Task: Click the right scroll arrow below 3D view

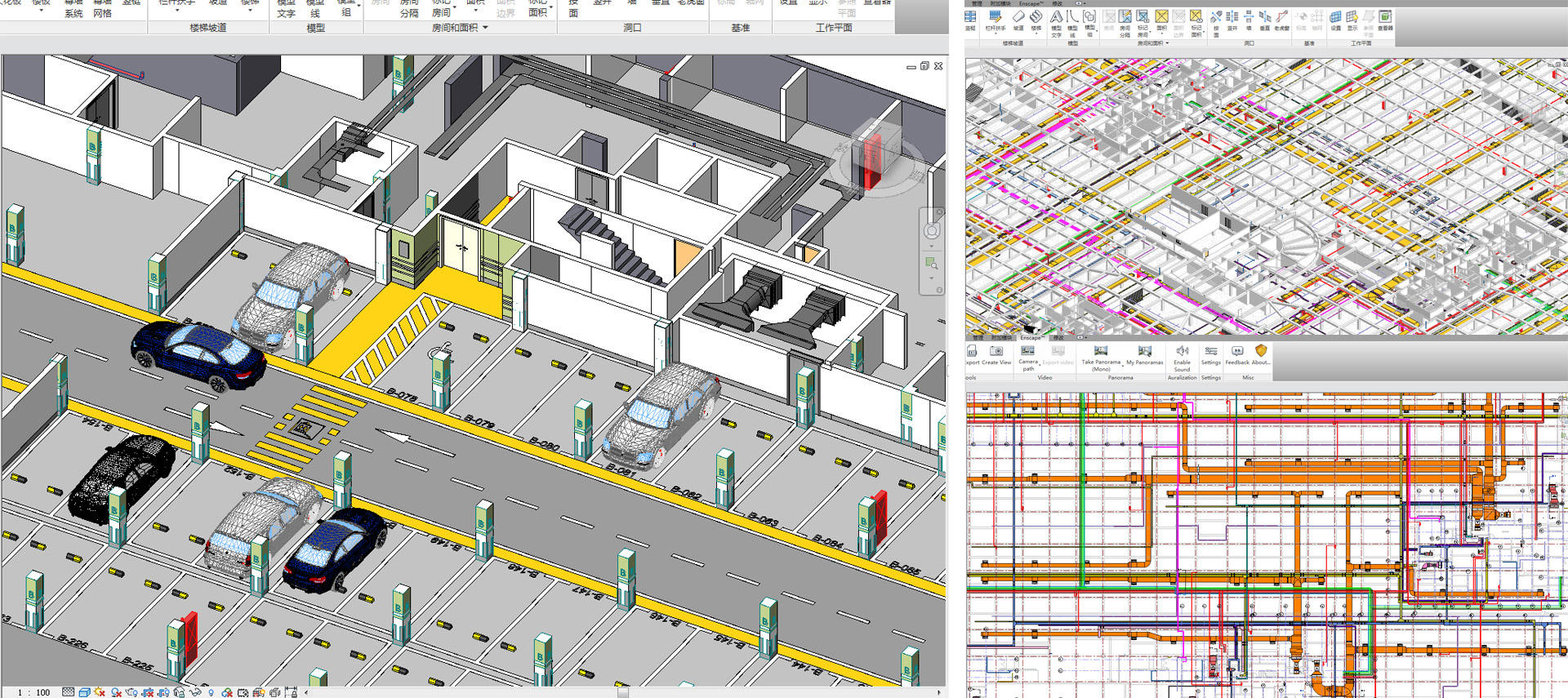Action: coord(938,692)
